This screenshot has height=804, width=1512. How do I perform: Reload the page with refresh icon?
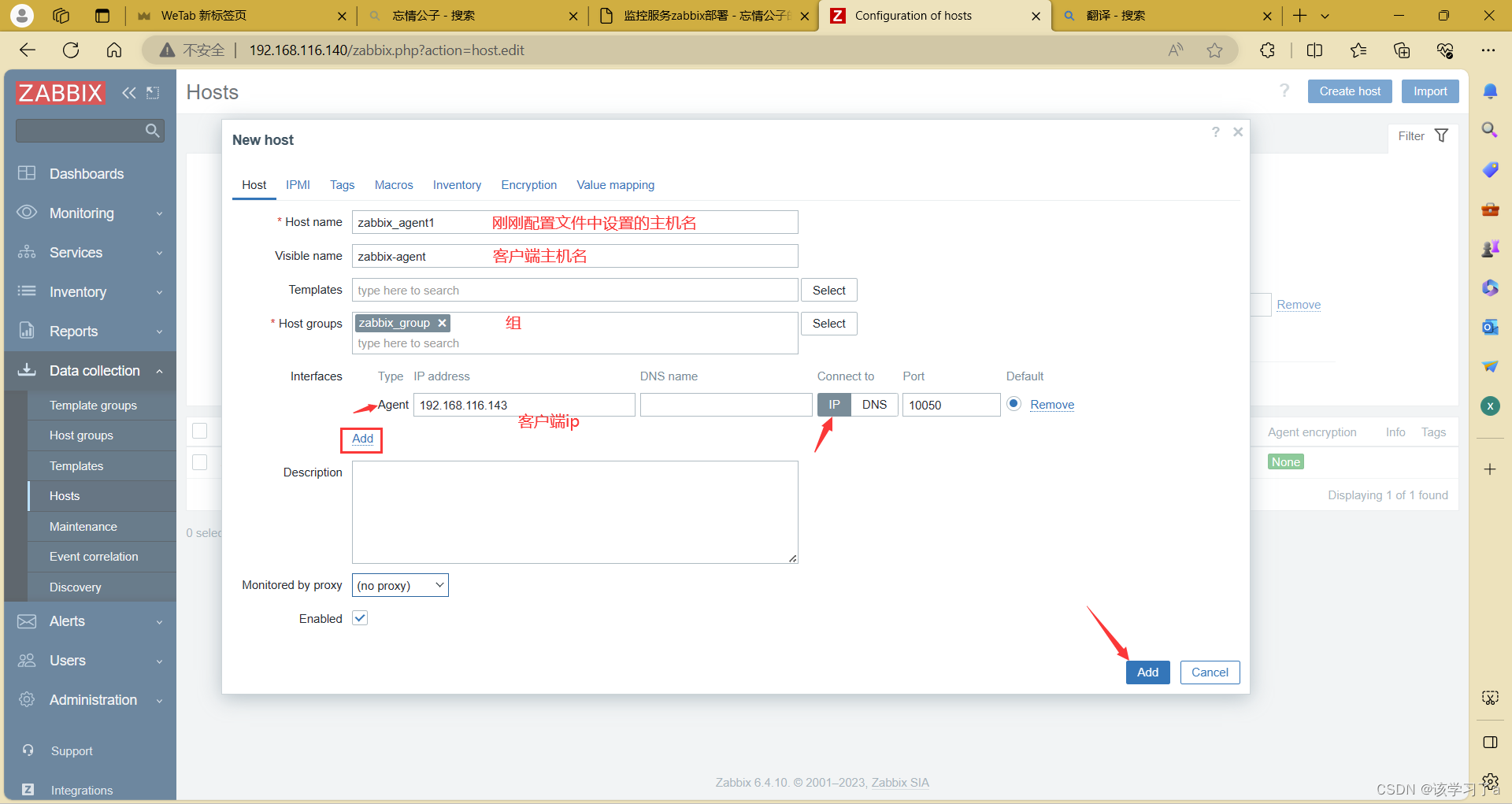(x=71, y=50)
